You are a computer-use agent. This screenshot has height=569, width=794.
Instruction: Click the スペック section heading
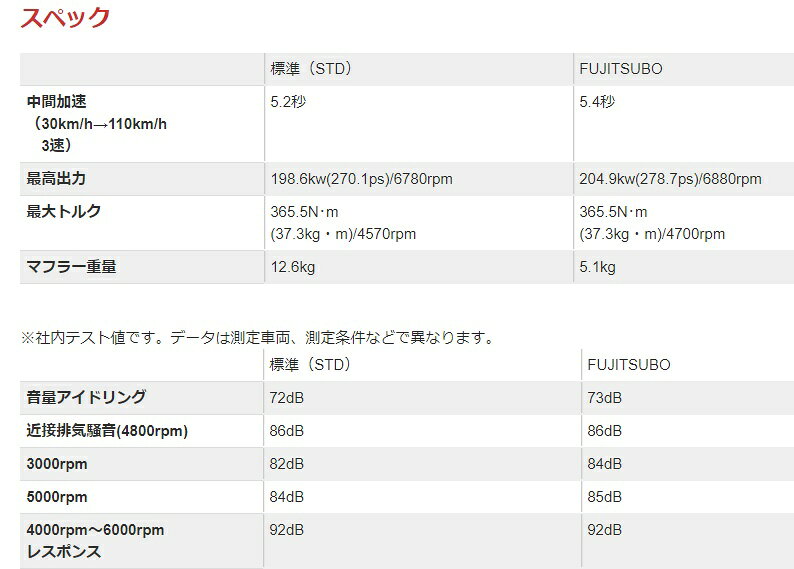tap(65, 18)
